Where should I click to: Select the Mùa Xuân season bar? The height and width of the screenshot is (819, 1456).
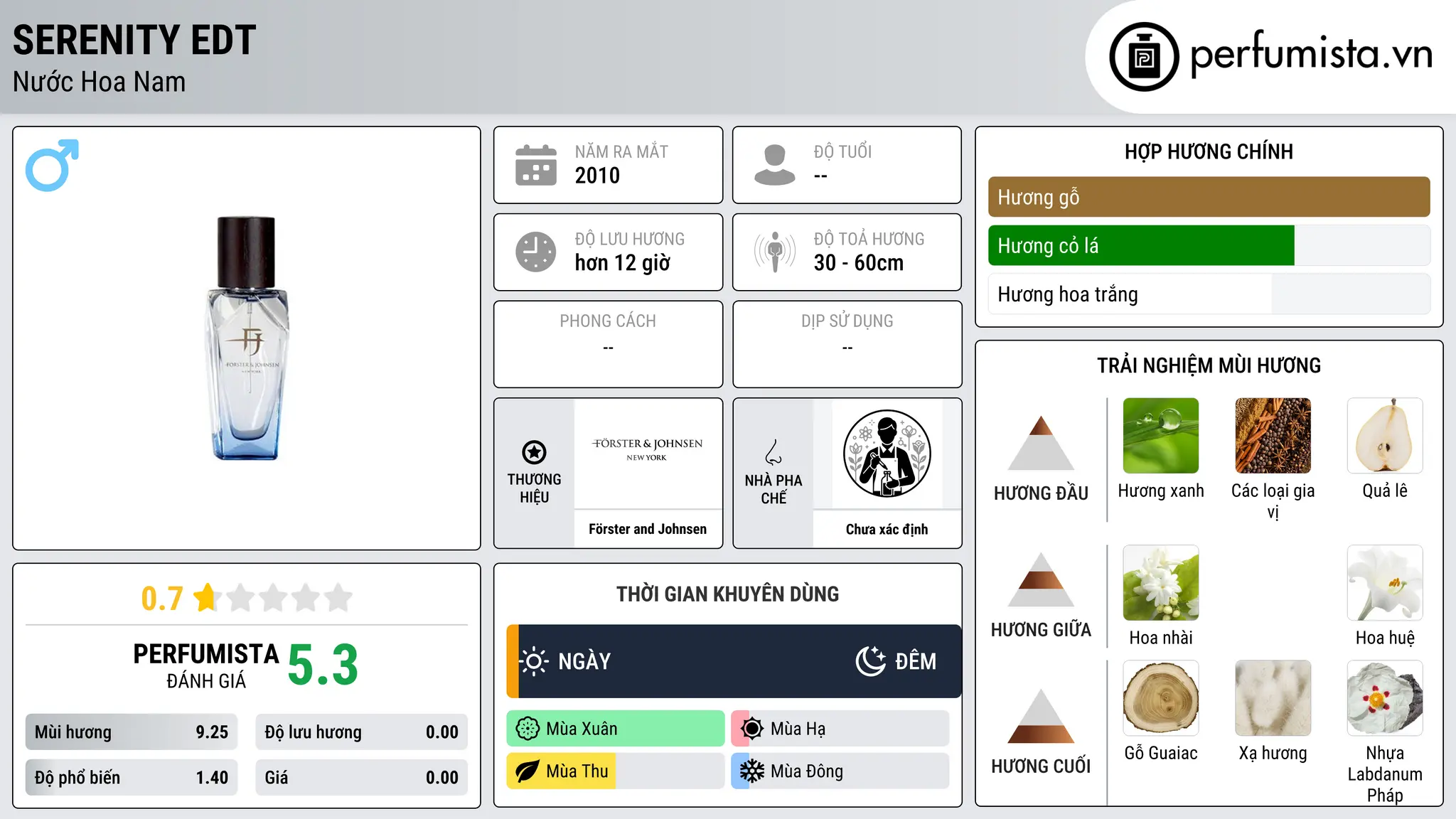click(615, 729)
